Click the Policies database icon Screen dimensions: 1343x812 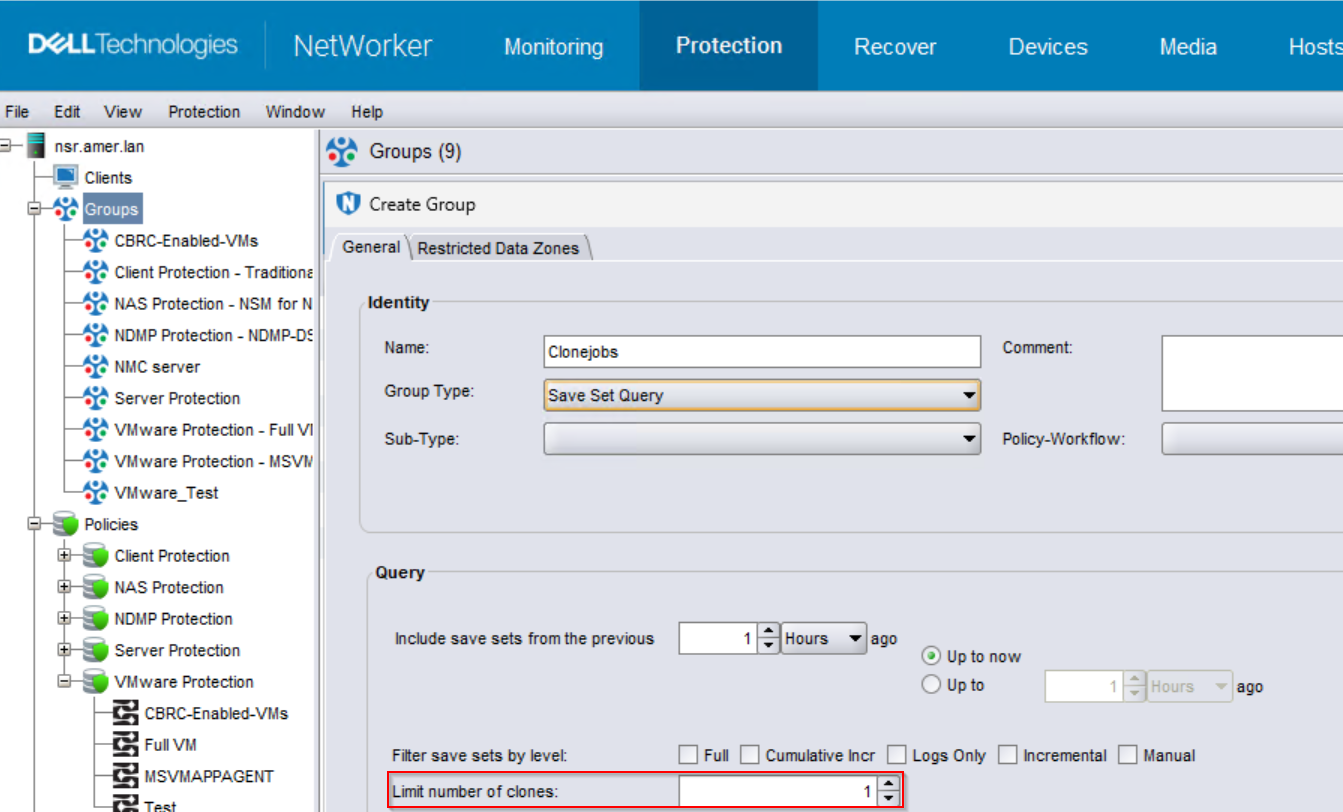point(66,524)
